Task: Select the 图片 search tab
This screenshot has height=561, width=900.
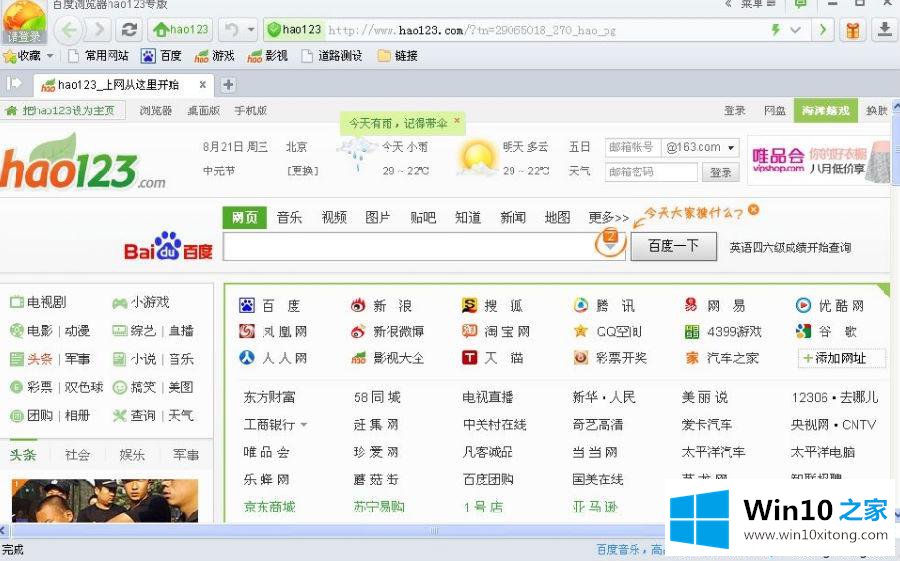Action: coord(378,218)
